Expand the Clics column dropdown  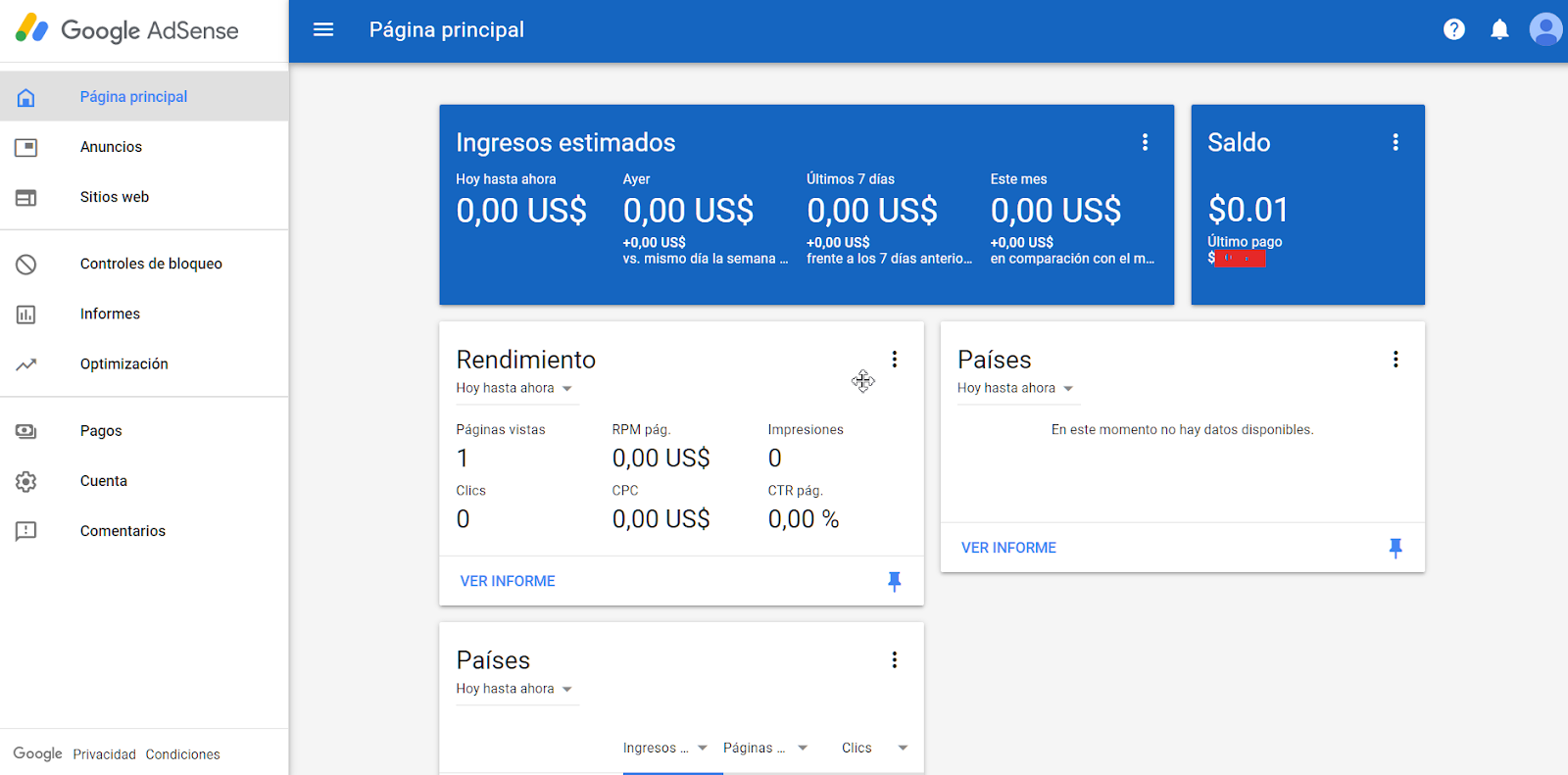(874, 748)
